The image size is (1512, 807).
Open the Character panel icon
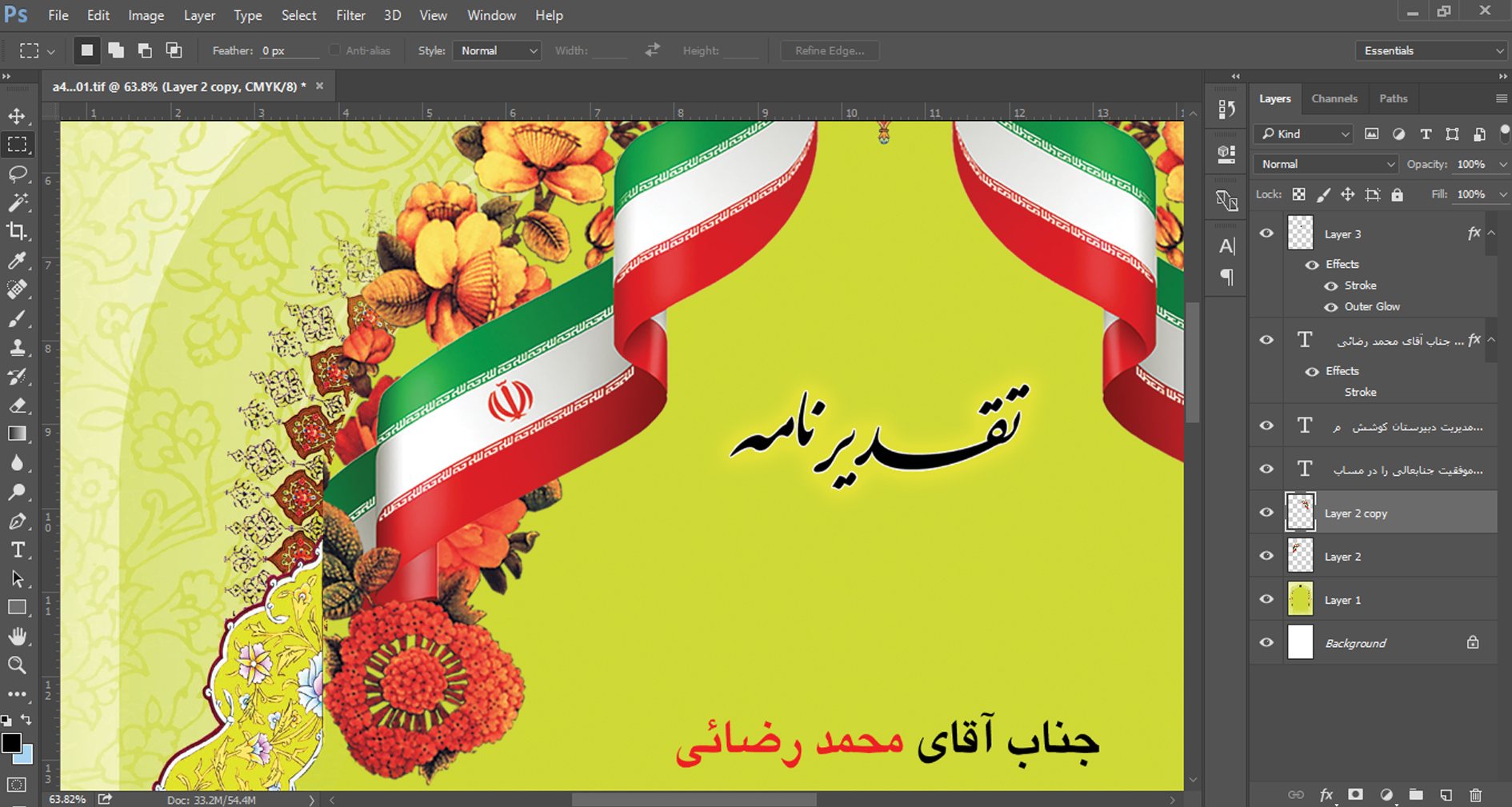coord(1226,246)
